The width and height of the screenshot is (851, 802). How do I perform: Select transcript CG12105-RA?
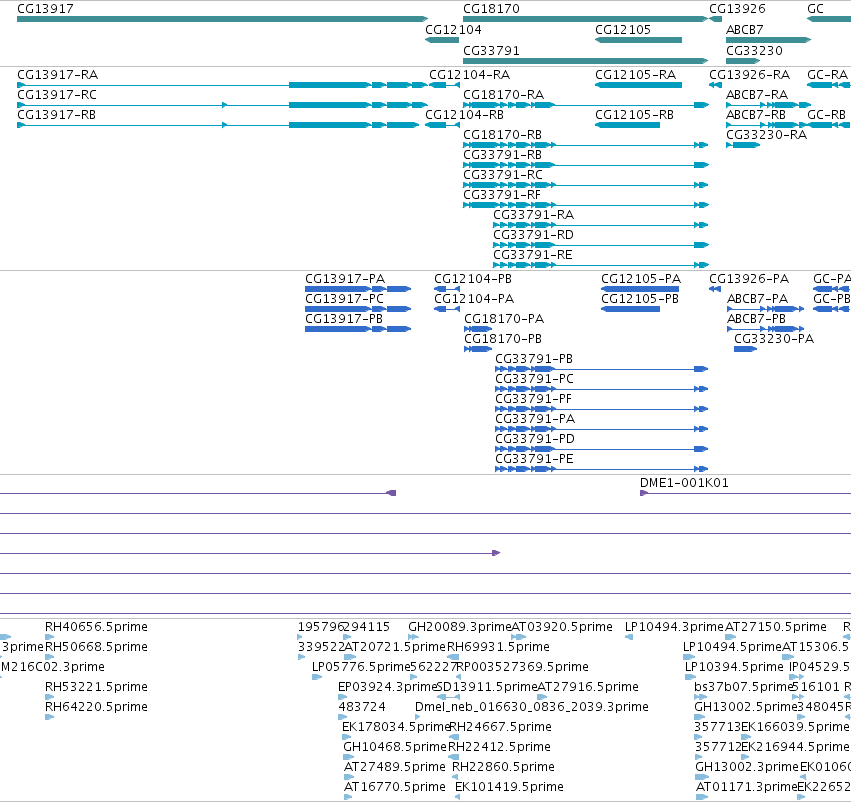(x=638, y=85)
